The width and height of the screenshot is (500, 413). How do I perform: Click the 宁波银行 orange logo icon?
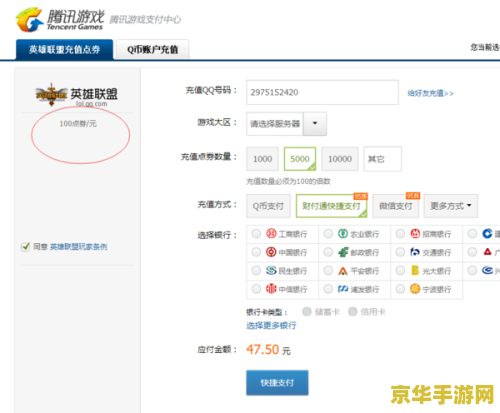pyautogui.click(x=415, y=289)
